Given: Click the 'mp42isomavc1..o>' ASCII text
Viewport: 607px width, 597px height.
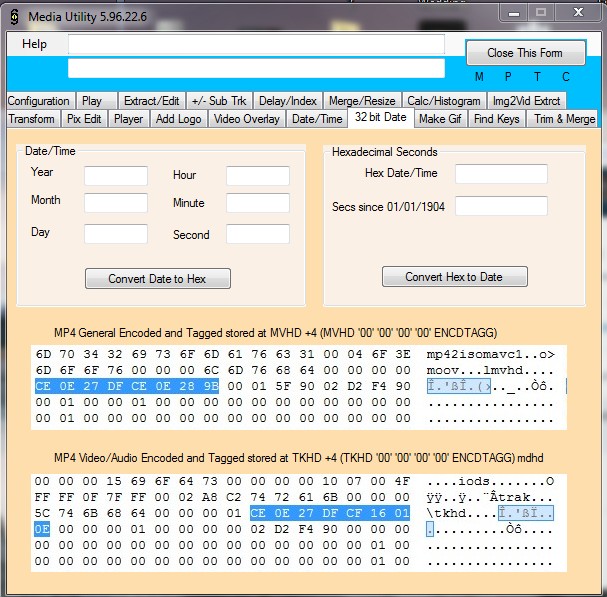Looking at the screenshot, I should 490,354.
